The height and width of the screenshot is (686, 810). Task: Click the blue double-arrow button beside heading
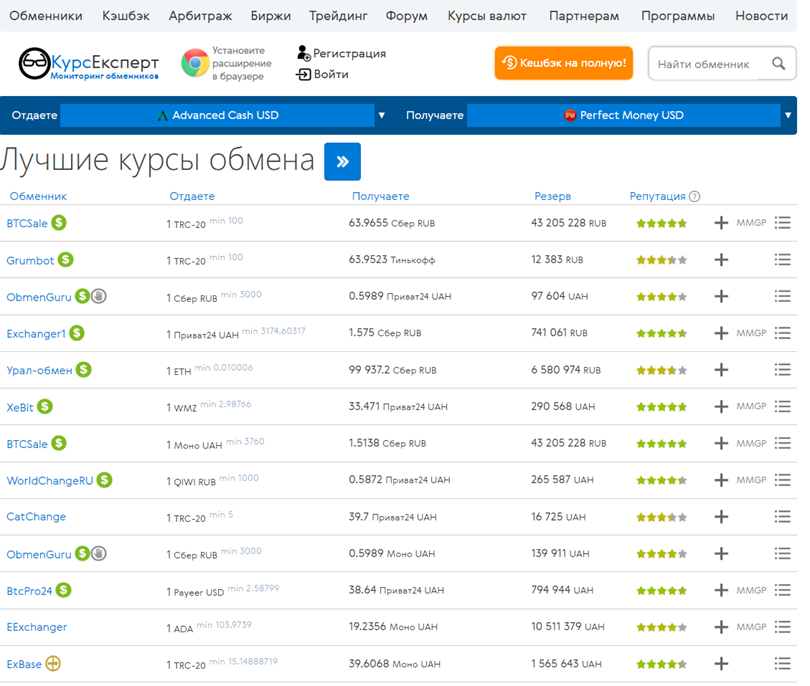pos(342,162)
